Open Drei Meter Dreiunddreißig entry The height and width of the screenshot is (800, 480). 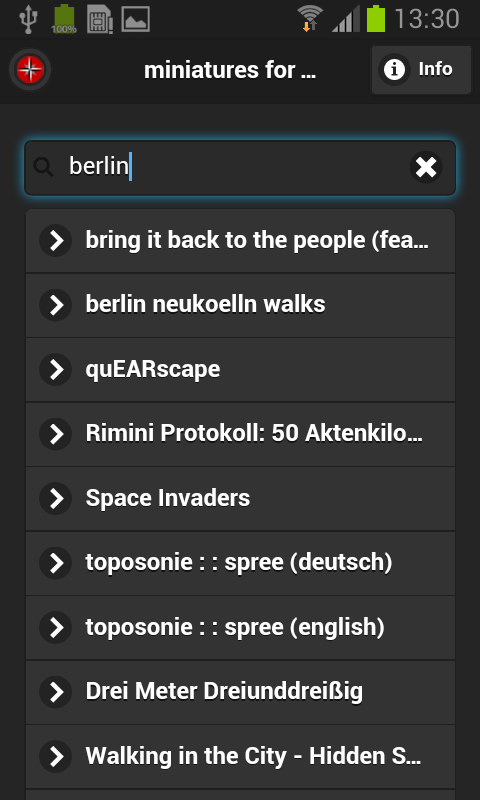pos(240,691)
